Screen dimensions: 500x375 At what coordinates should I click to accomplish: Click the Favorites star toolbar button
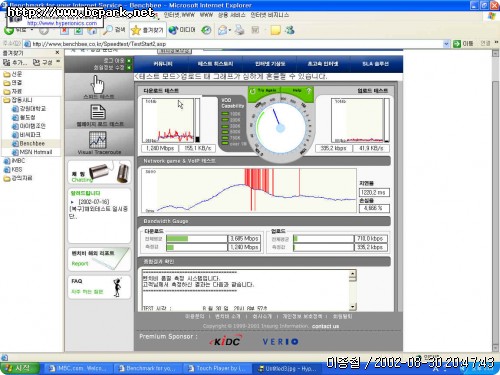(147, 30)
